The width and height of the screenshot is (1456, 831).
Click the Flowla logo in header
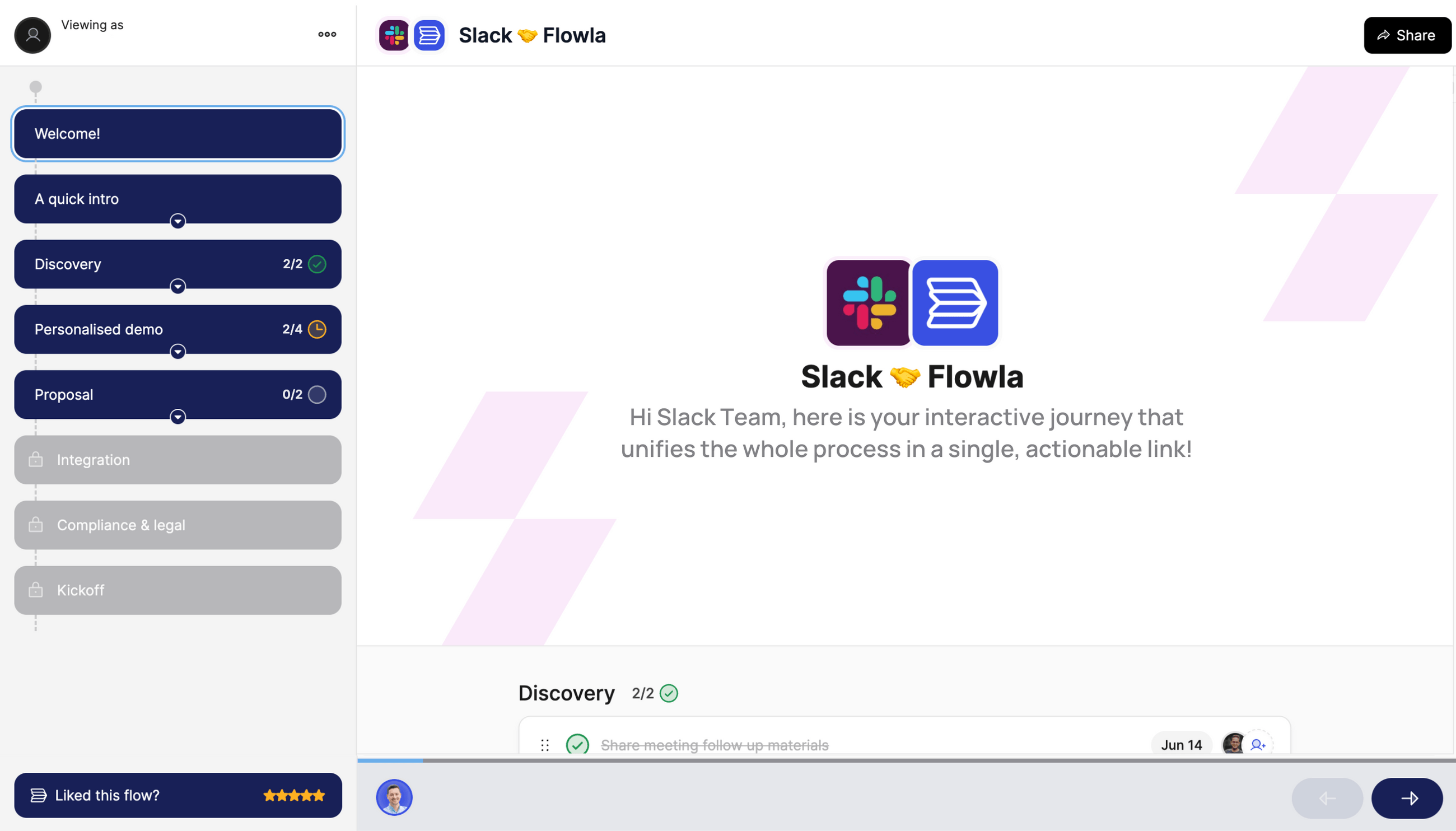click(429, 35)
